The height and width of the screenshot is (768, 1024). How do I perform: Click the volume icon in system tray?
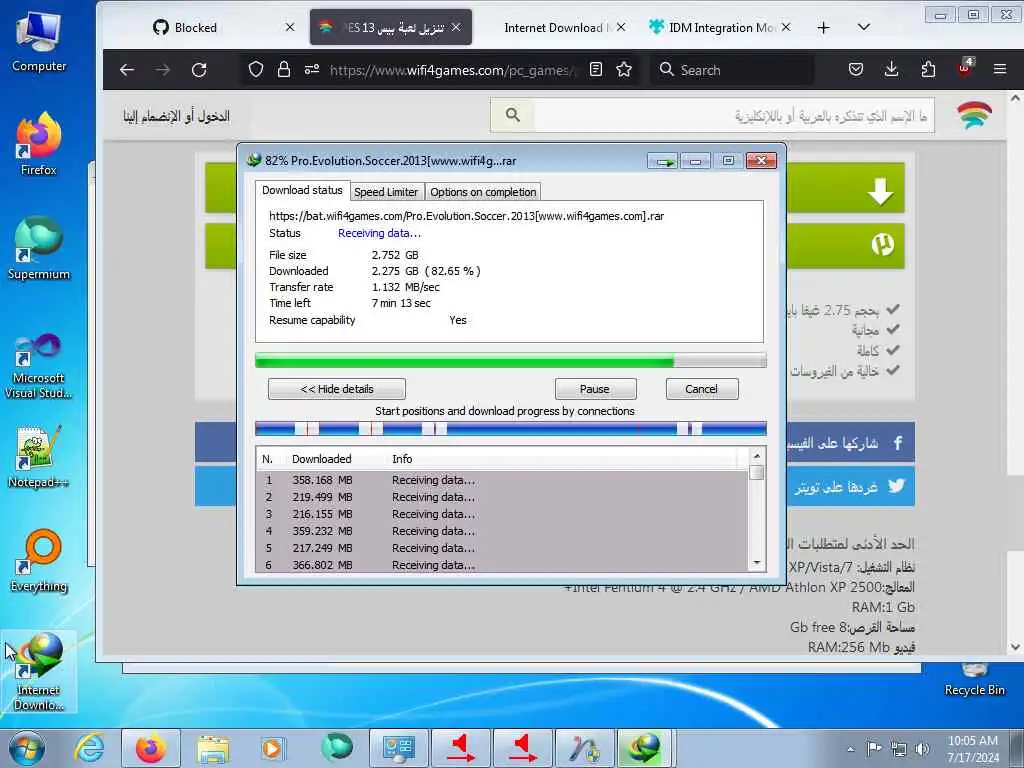pos(922,749)
